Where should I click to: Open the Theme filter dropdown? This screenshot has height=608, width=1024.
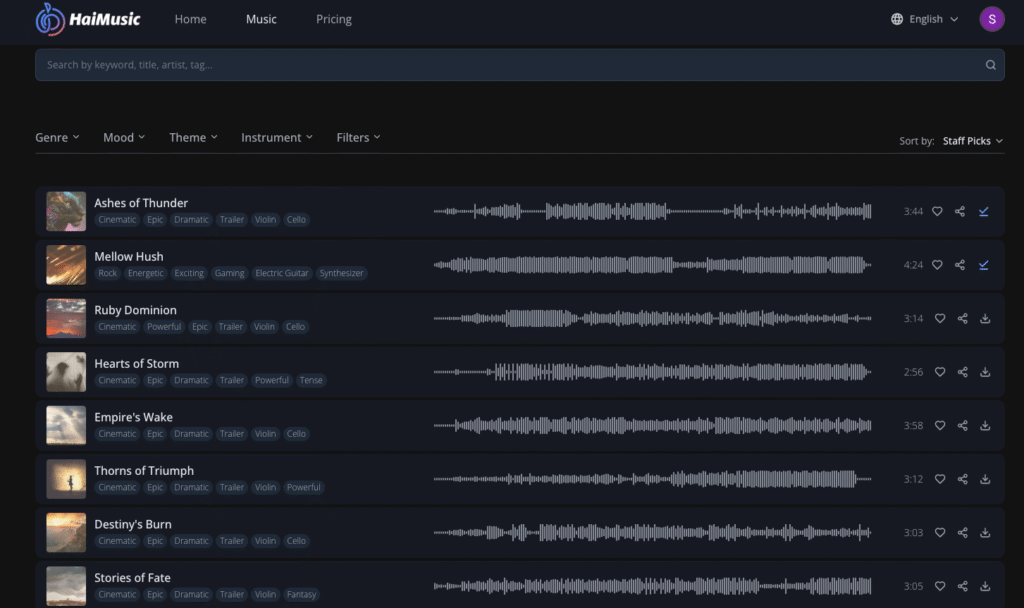(193, 137)
